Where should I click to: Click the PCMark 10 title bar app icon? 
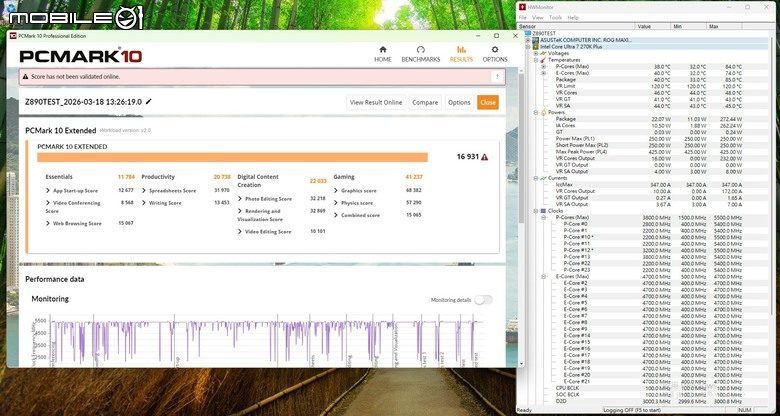coord(13,36)
